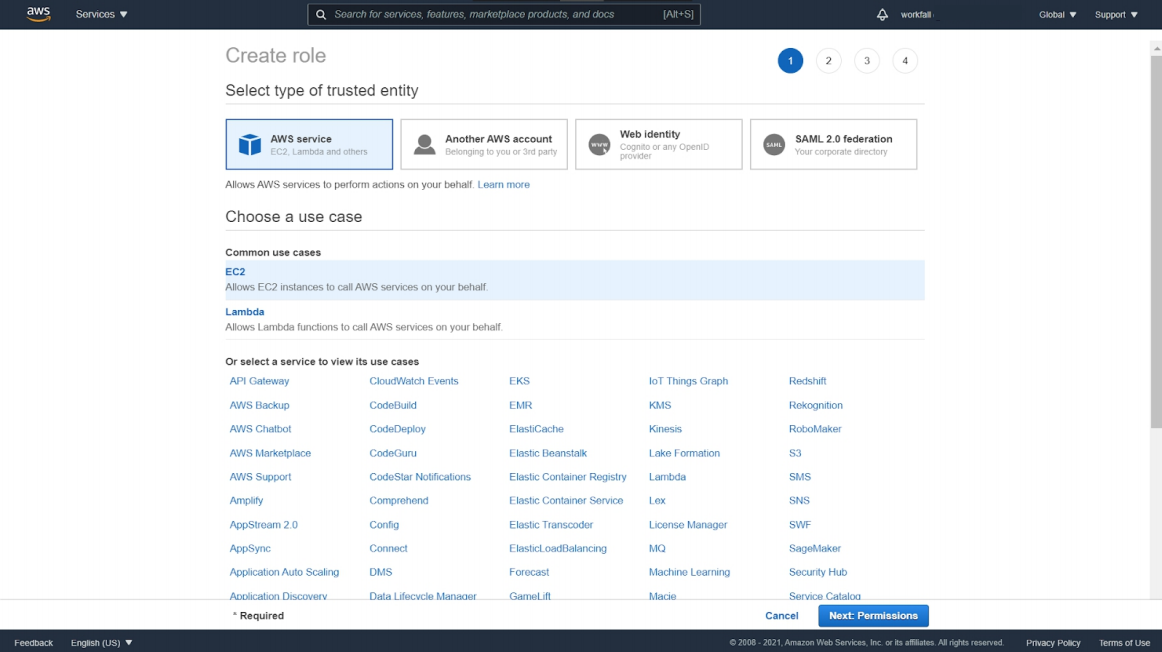This screenshot has height=652, width=1162.
Task: Click the Feedback link in footer
Action: coord(33,642)
